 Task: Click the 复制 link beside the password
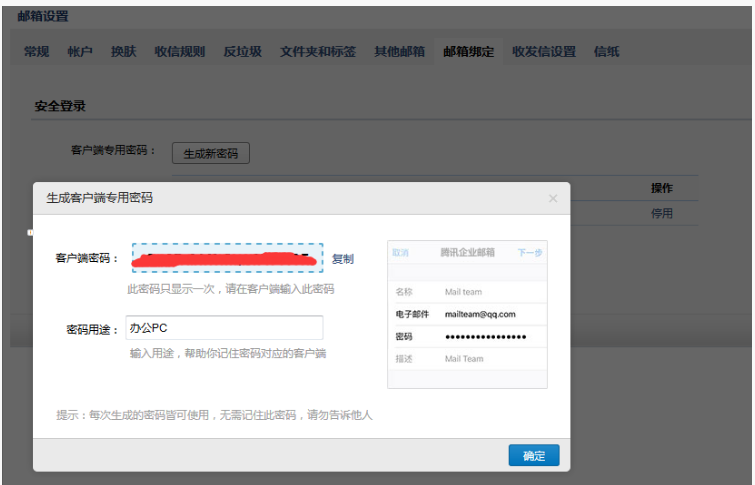click(343, 259)
